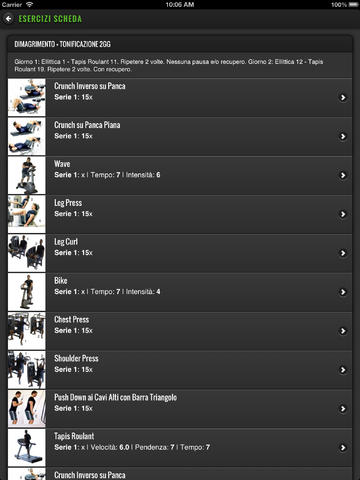Image resolution: width=360 pixels, height=480 pixels.
Task: Select the Leg Curl exercise title
Action: (66, 242)
